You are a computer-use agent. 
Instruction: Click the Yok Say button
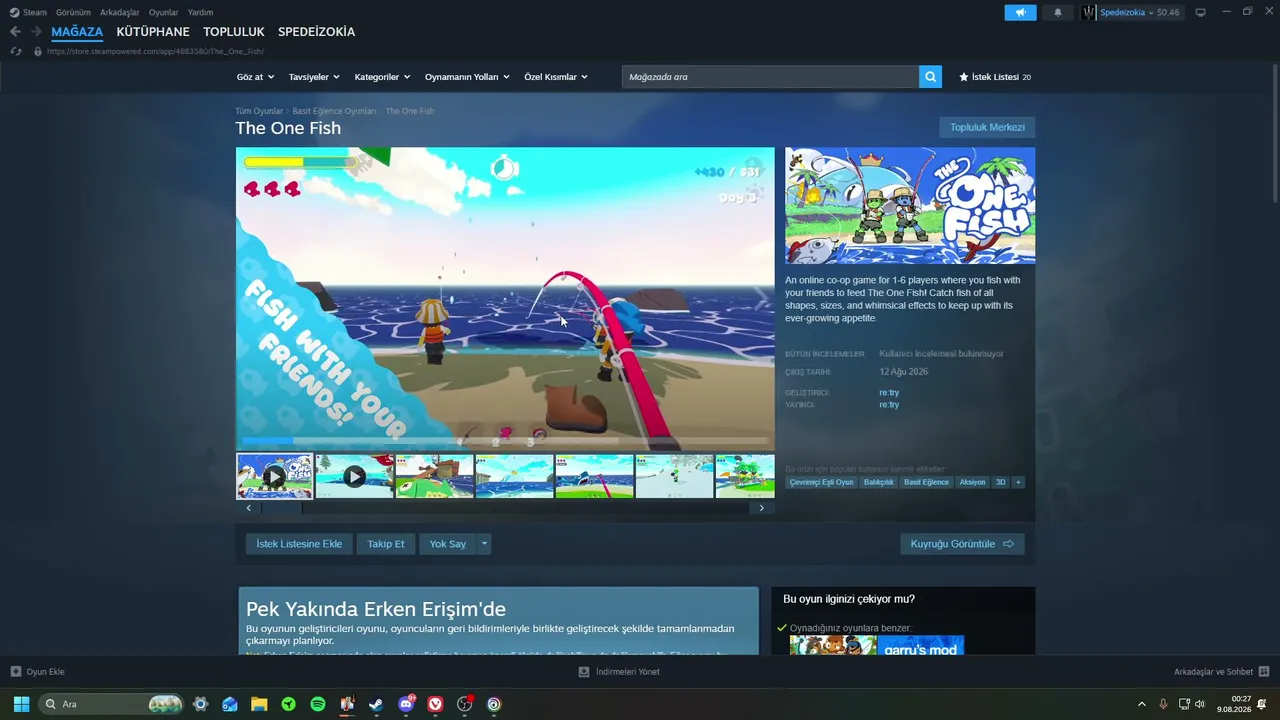(448, 544)
